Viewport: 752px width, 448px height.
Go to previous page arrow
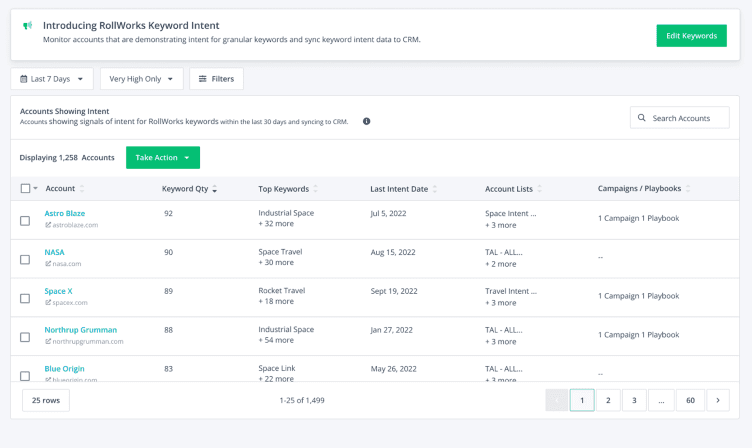tap(556, 400)
